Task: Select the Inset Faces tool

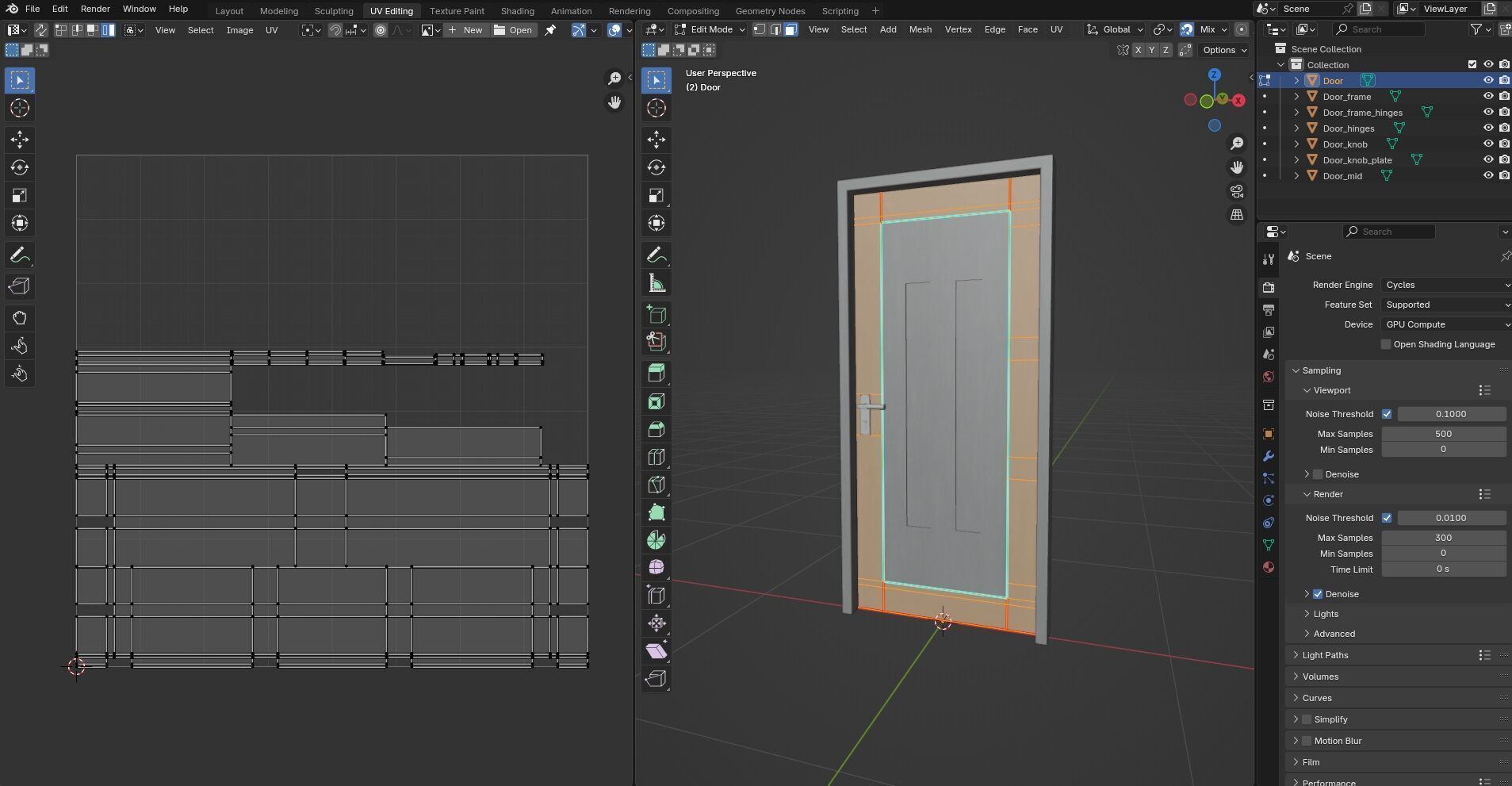Action: tap(656, 401)
